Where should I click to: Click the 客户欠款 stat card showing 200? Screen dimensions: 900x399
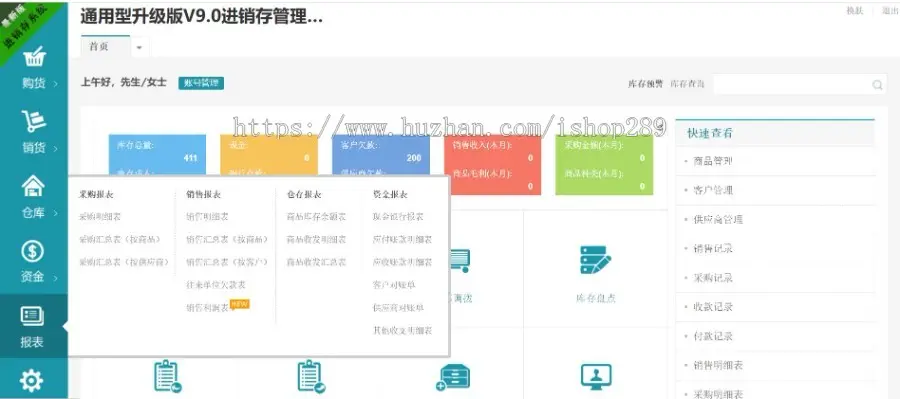(381, 155)
